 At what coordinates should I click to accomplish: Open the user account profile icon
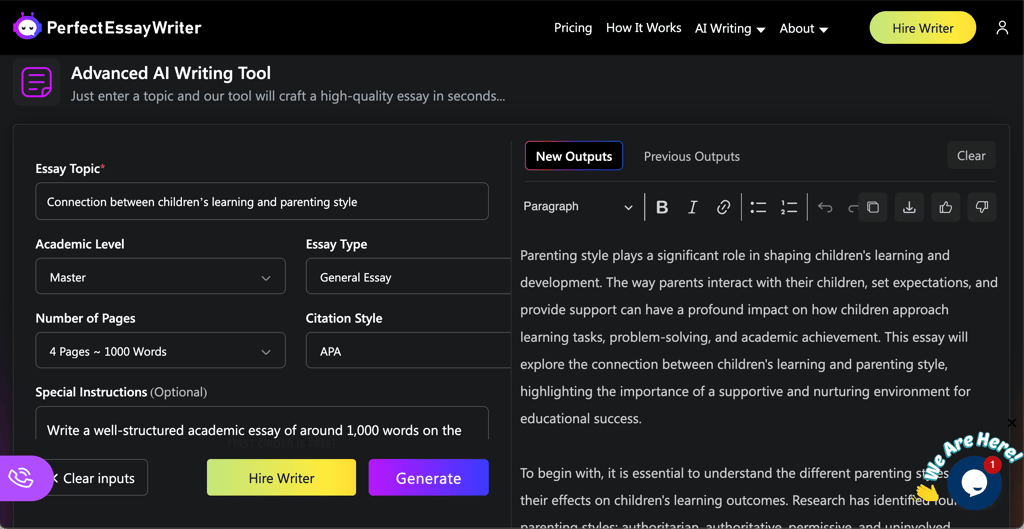tap(1002, 28)
